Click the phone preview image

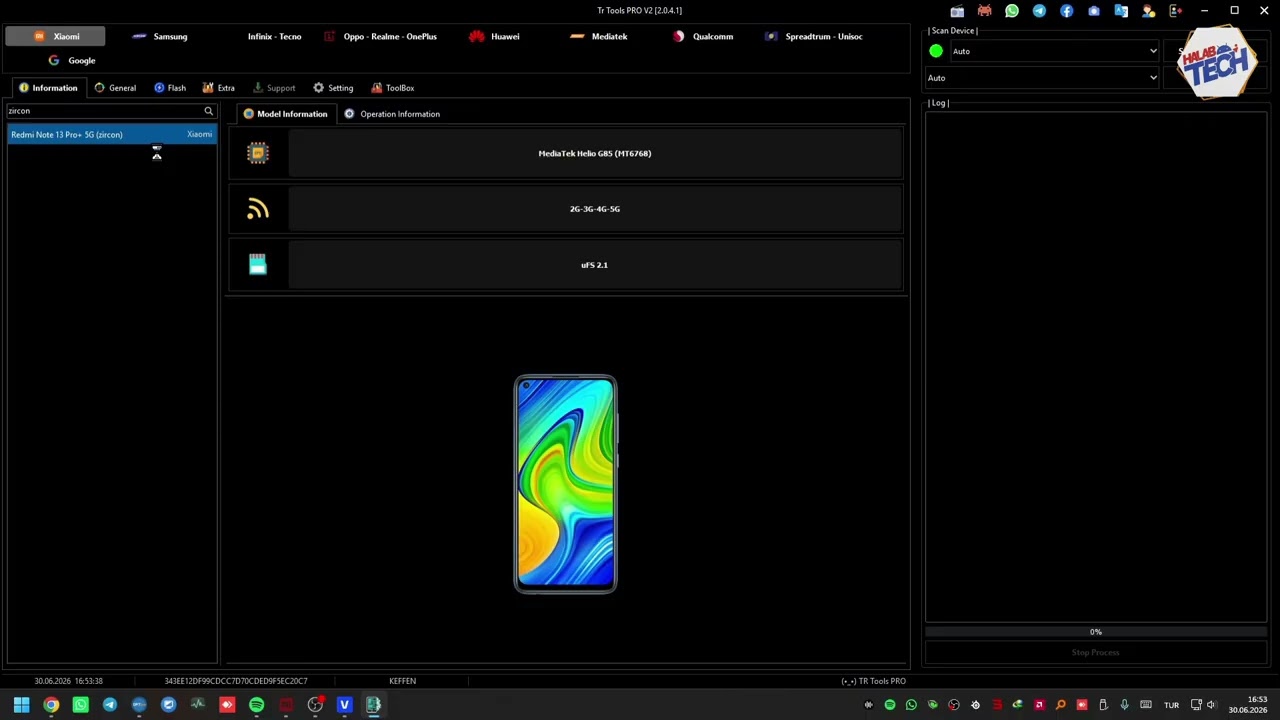565,485
